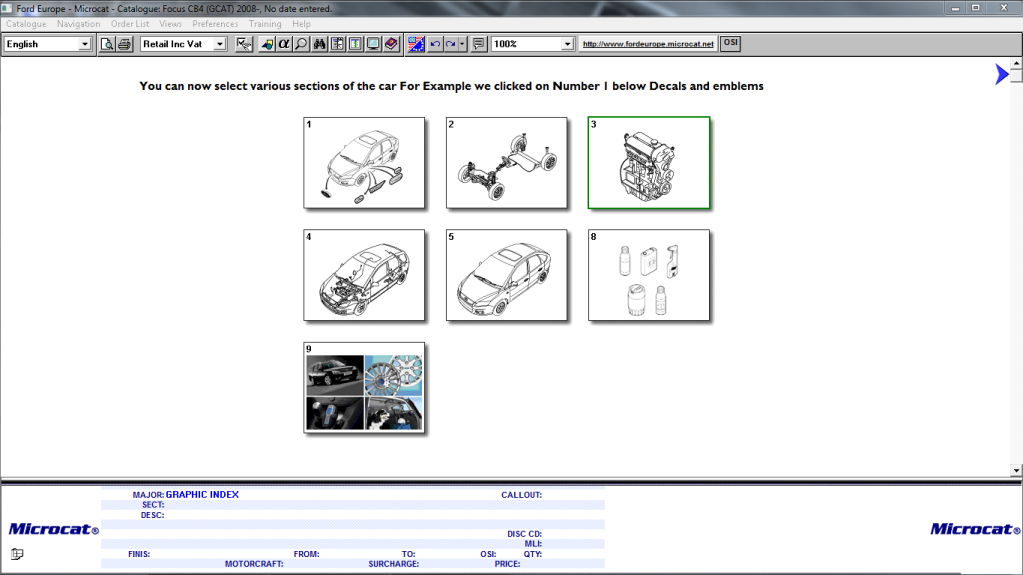This screenshot has width=1023, height=575.
Task: Click the binoculars find icon
Action: tap(319, 44)
